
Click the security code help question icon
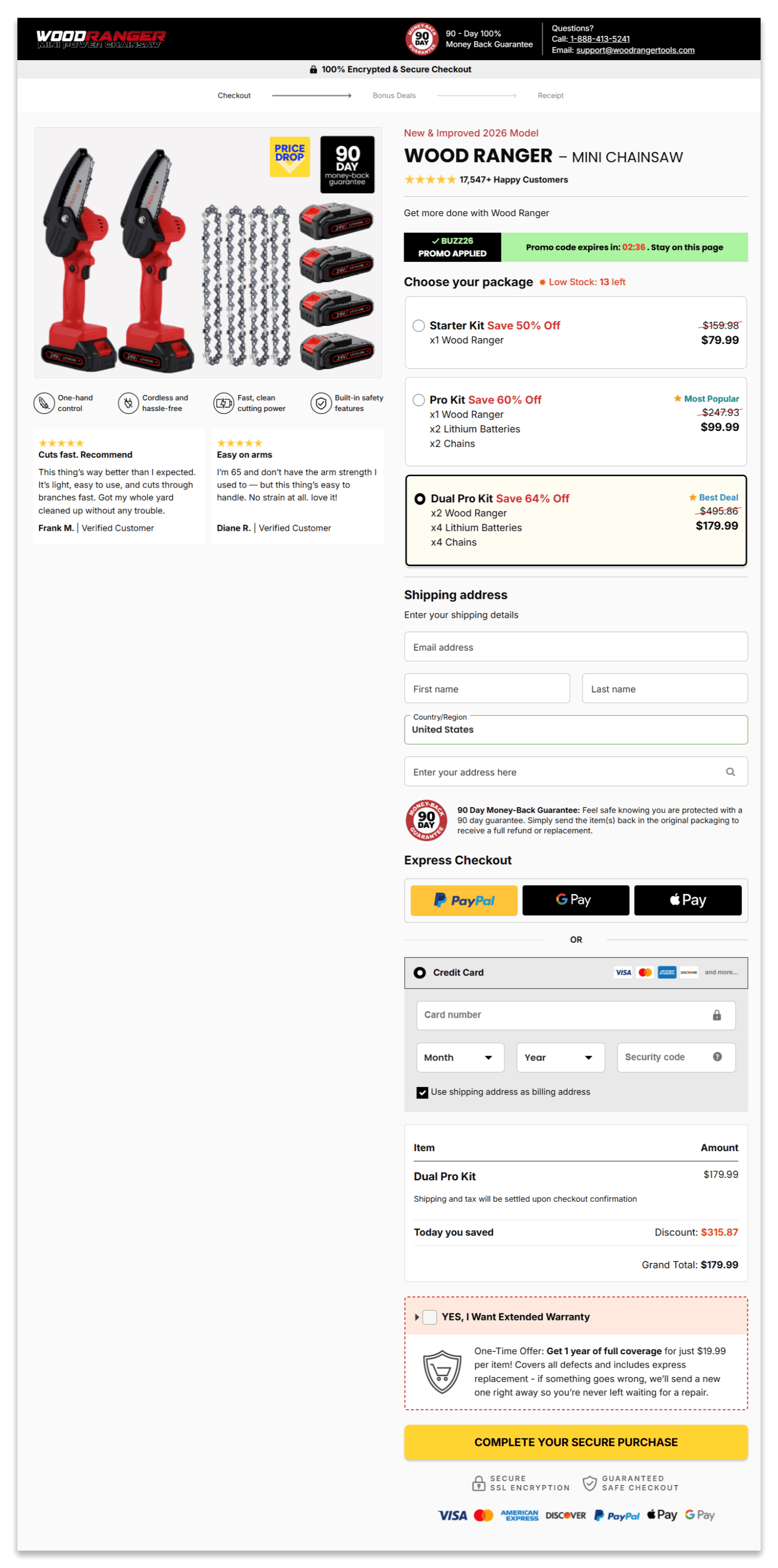pyautogui.click(x=717, y=1057)
